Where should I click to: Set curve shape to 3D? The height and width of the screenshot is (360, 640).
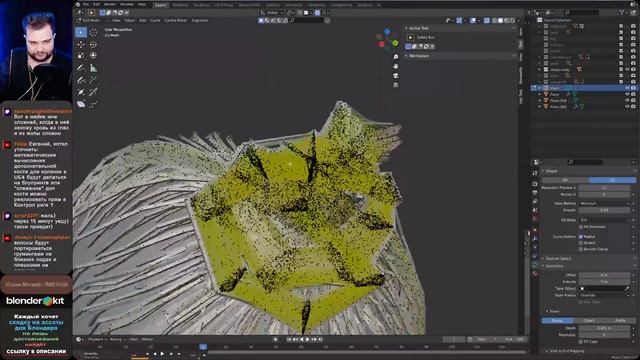tap(612, 180)
